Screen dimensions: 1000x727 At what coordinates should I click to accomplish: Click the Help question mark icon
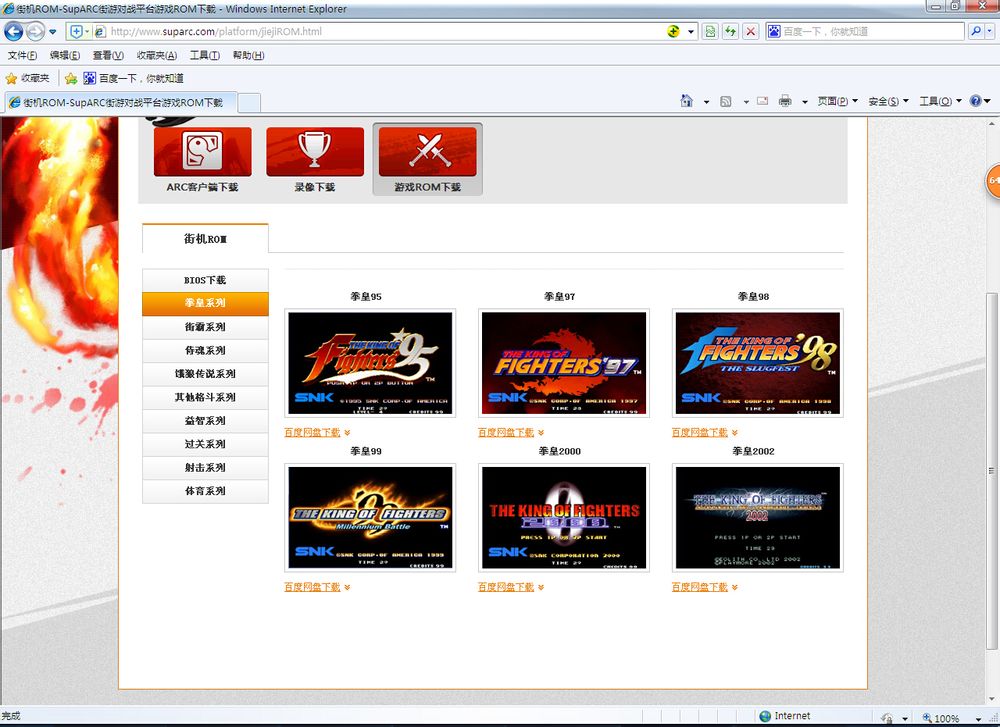[x=976, y=101]
